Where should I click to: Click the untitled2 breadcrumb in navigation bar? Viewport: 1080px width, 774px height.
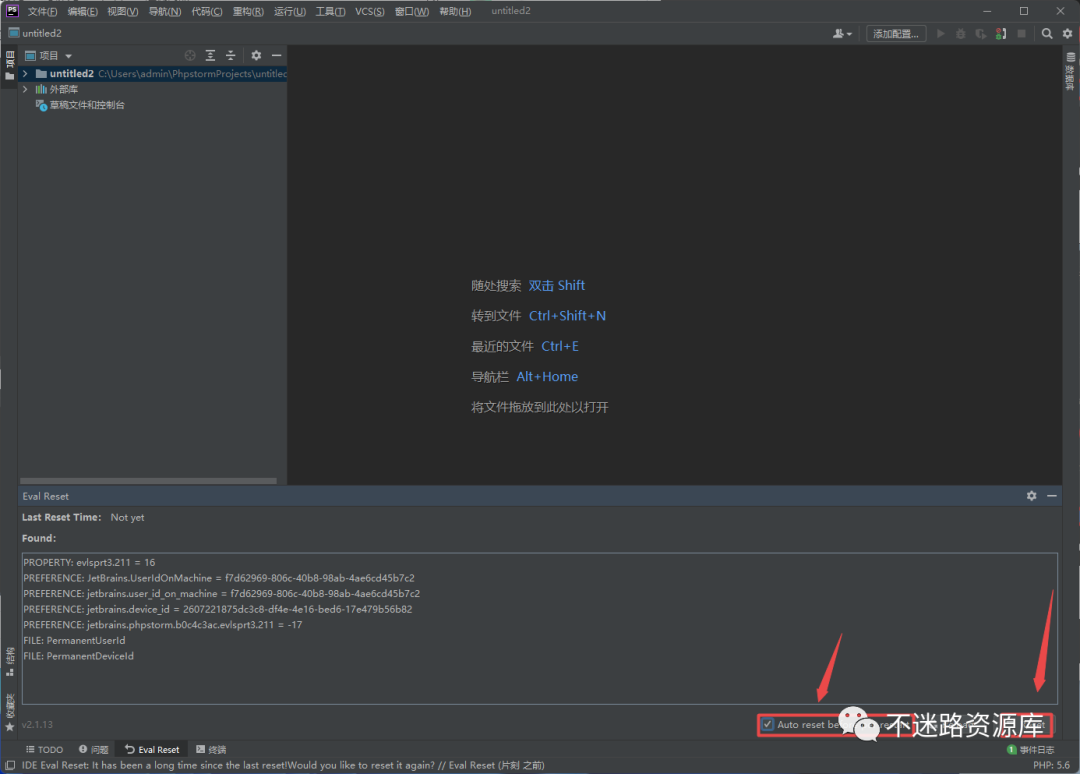(35, 33)
